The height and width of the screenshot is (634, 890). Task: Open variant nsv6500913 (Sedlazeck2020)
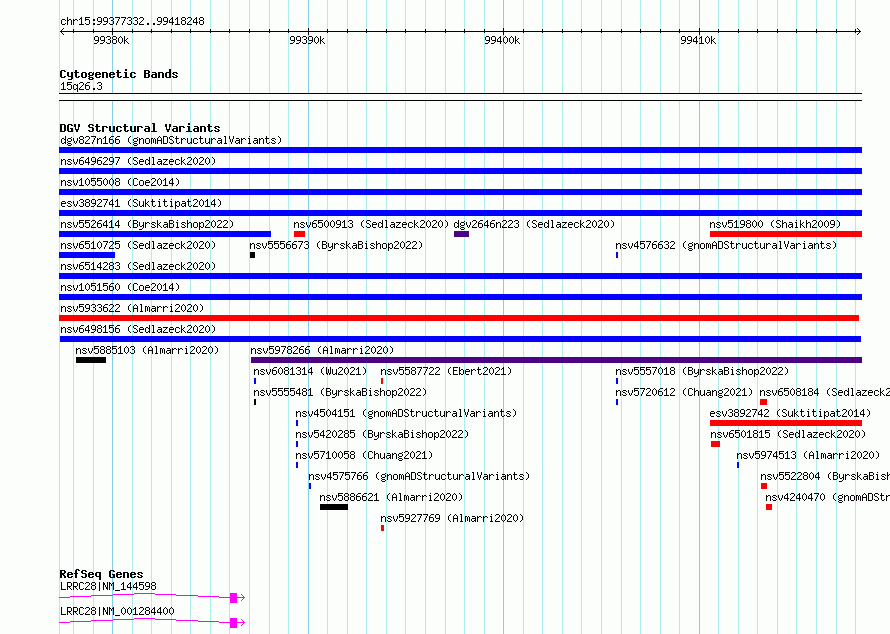[x=371, y=224]
